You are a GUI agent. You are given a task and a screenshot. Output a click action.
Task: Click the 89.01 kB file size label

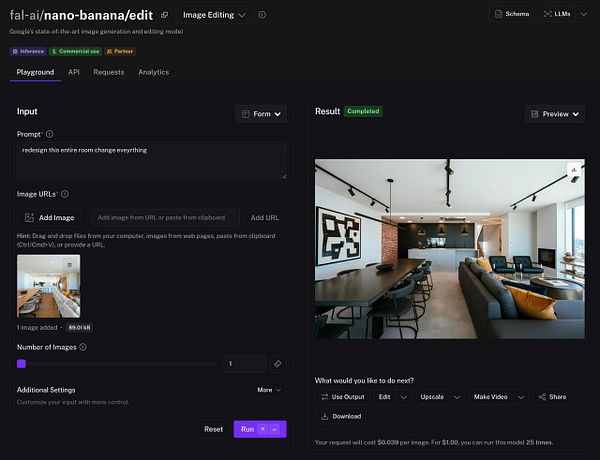(80, 328)
